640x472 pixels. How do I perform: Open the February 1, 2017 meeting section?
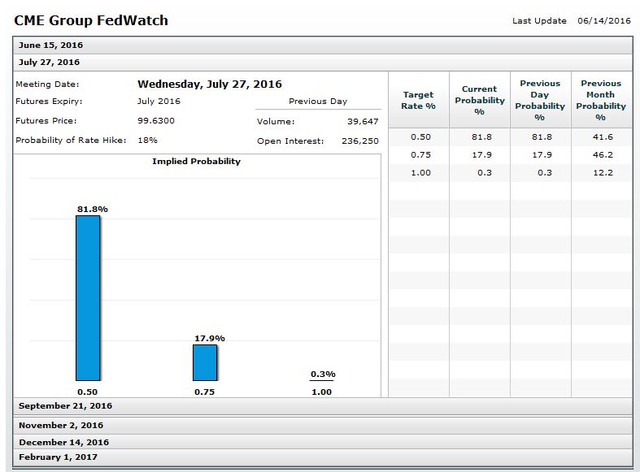coord(323,457)
